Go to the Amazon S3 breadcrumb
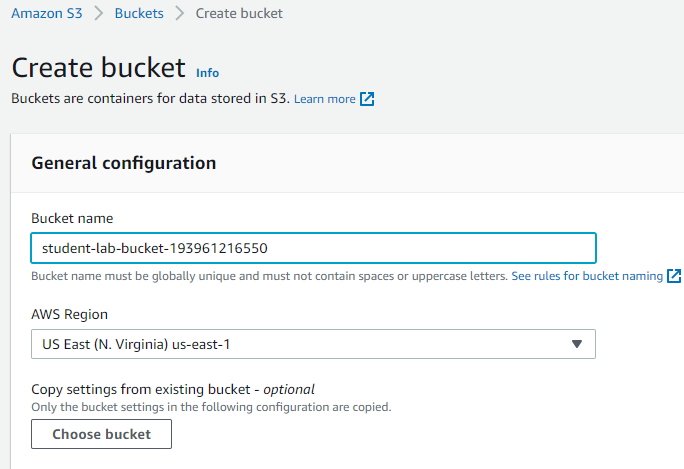684x469 pixels. pyautogui.click(x=47, y=13)
